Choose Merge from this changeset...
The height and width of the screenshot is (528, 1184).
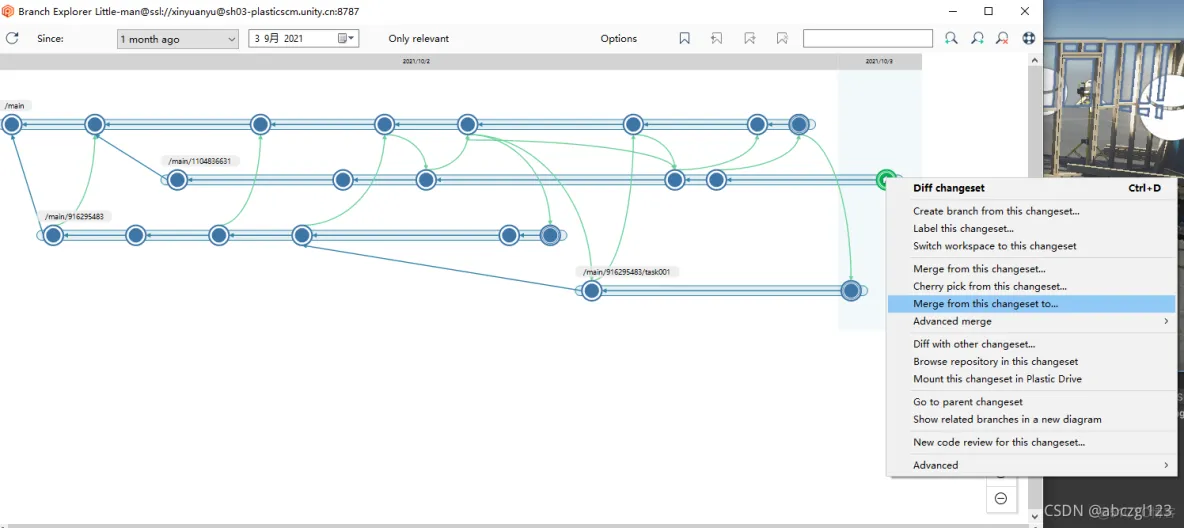(x=1031, y=269)
